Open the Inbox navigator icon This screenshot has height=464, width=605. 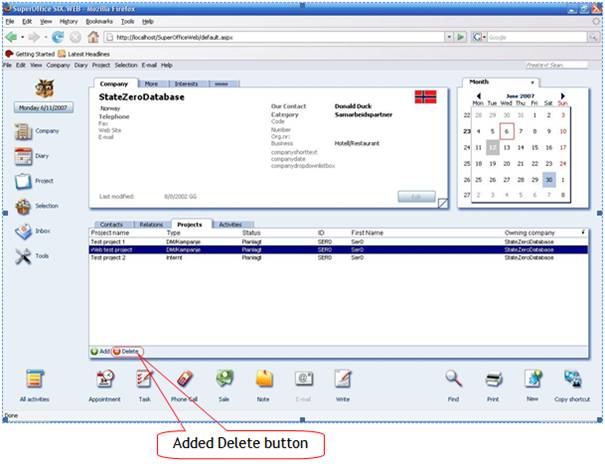pos(23,231)
